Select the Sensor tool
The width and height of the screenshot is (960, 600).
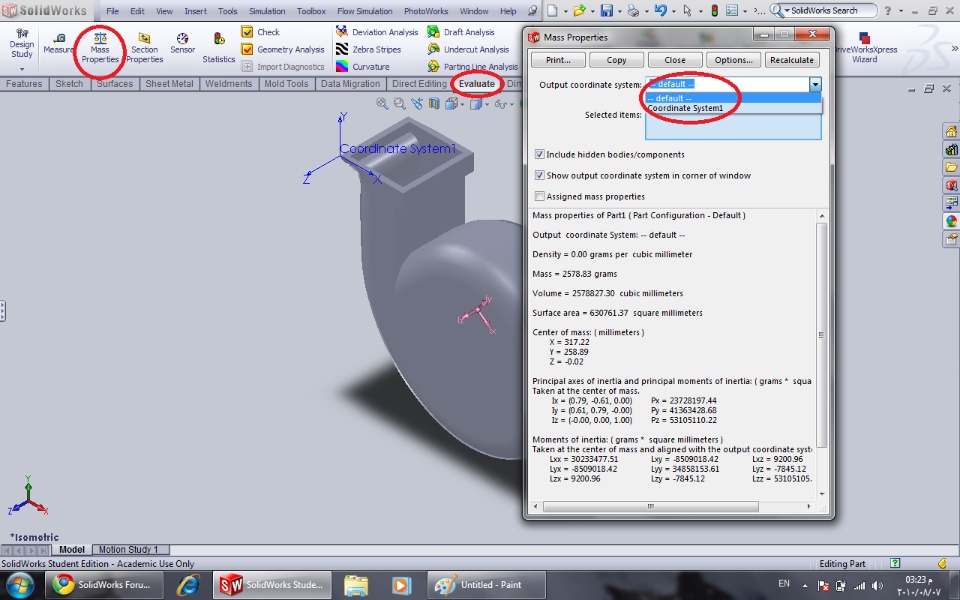pos(182,43)
